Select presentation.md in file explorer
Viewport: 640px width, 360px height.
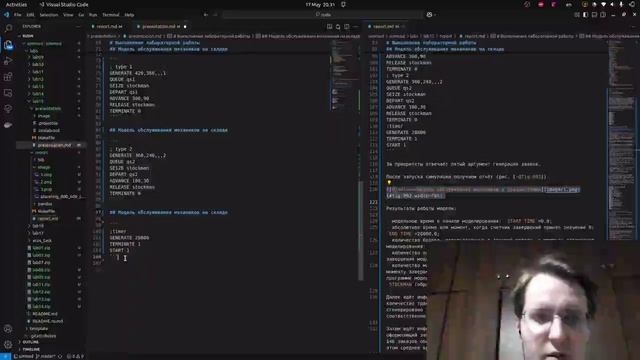pyautogui.click(x=54, y=145)
